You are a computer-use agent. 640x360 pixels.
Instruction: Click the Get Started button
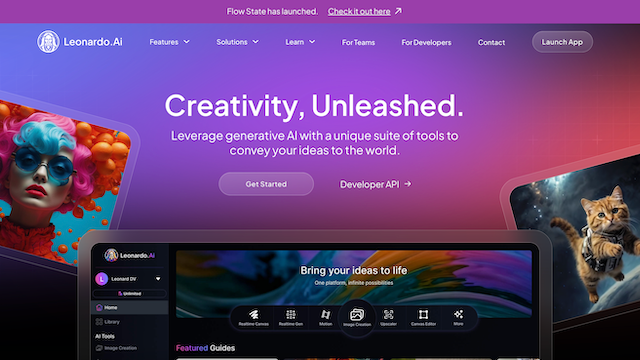point(266,184)
